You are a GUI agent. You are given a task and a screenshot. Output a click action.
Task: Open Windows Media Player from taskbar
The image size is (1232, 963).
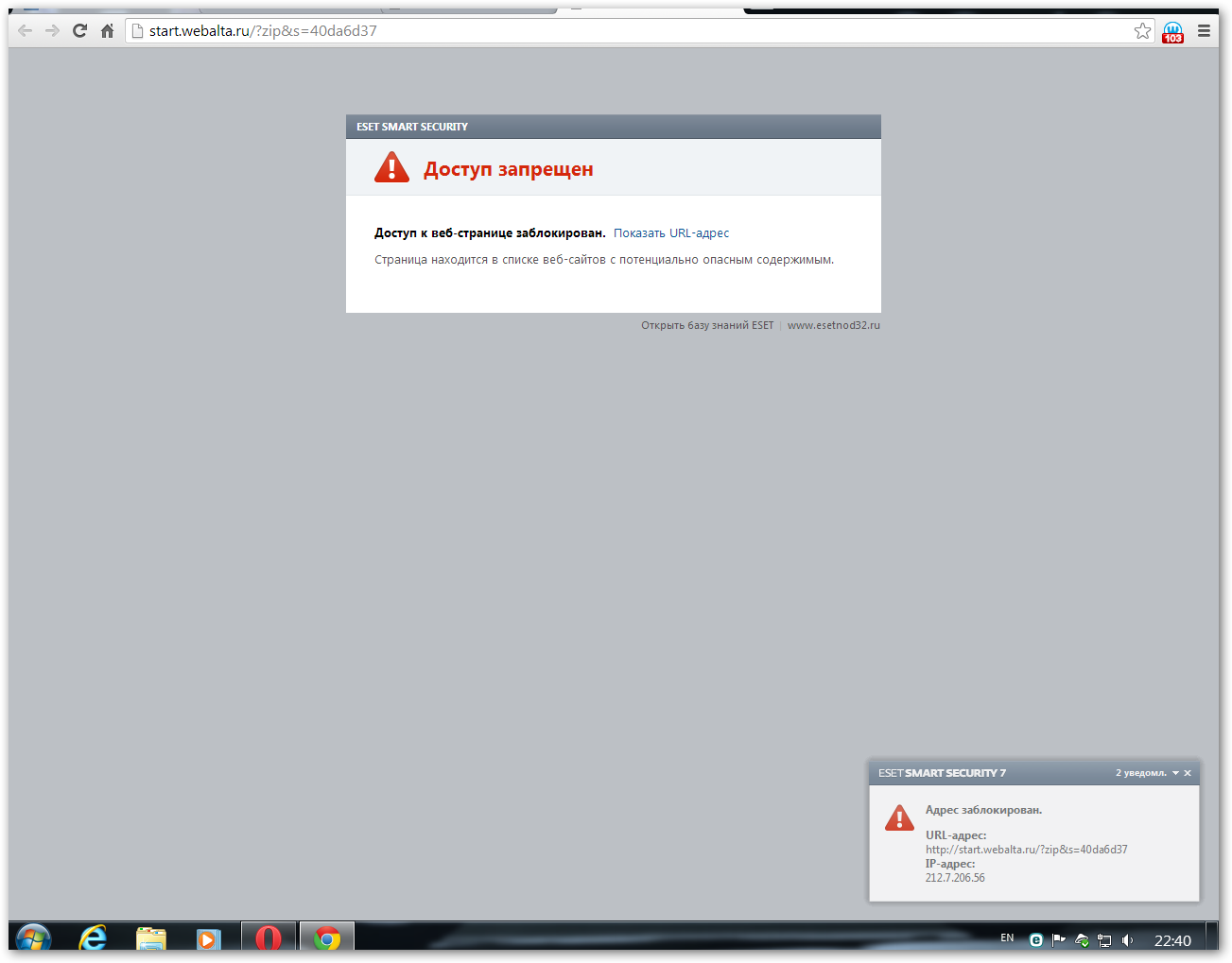(208, 939)
